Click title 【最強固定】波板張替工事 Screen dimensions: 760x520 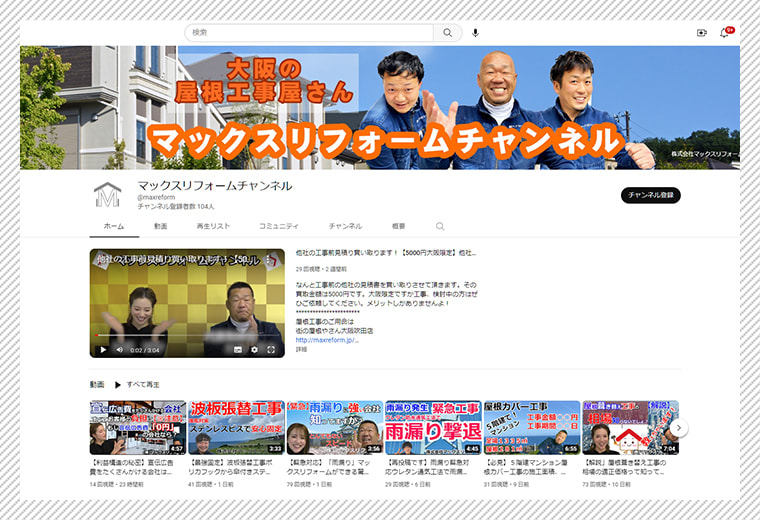click(x=230, y=467)
